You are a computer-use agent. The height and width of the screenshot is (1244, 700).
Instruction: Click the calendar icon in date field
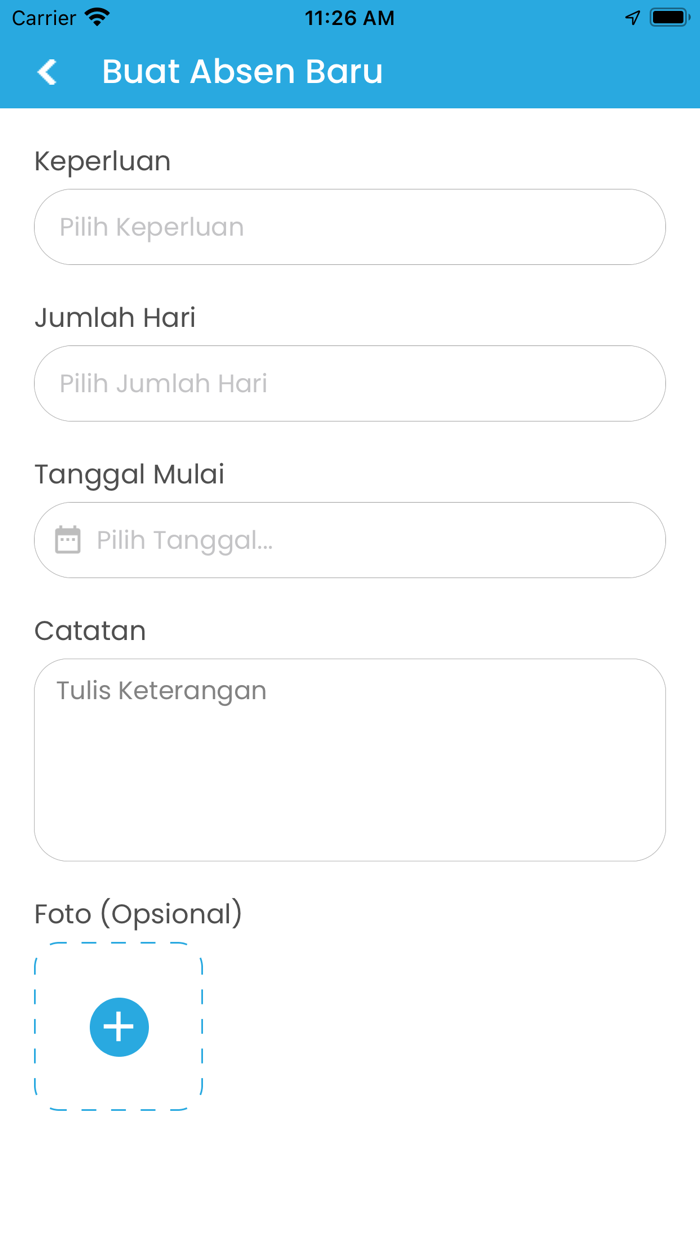pos(67,540)
